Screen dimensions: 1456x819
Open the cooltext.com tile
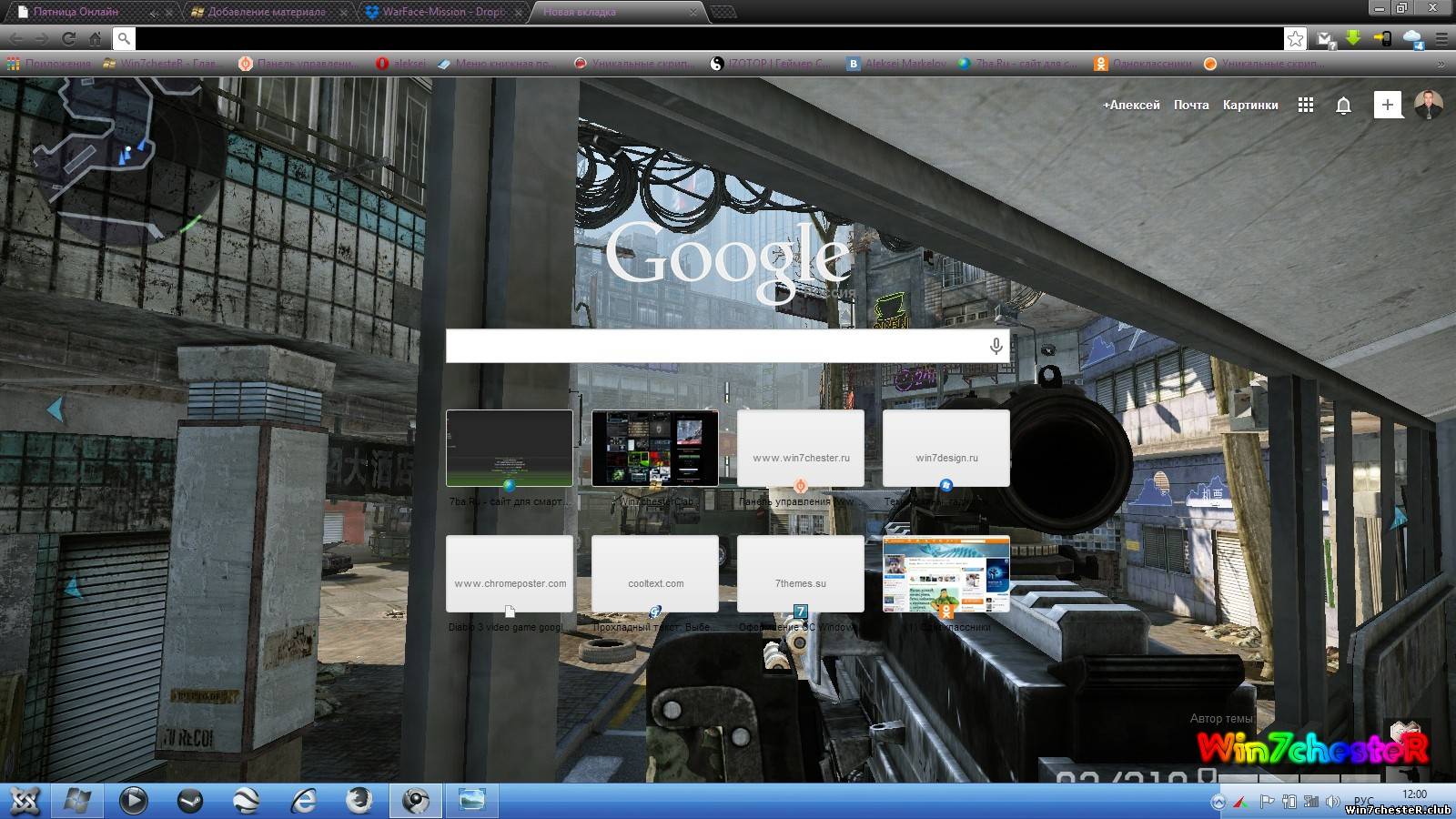[655, 573]
